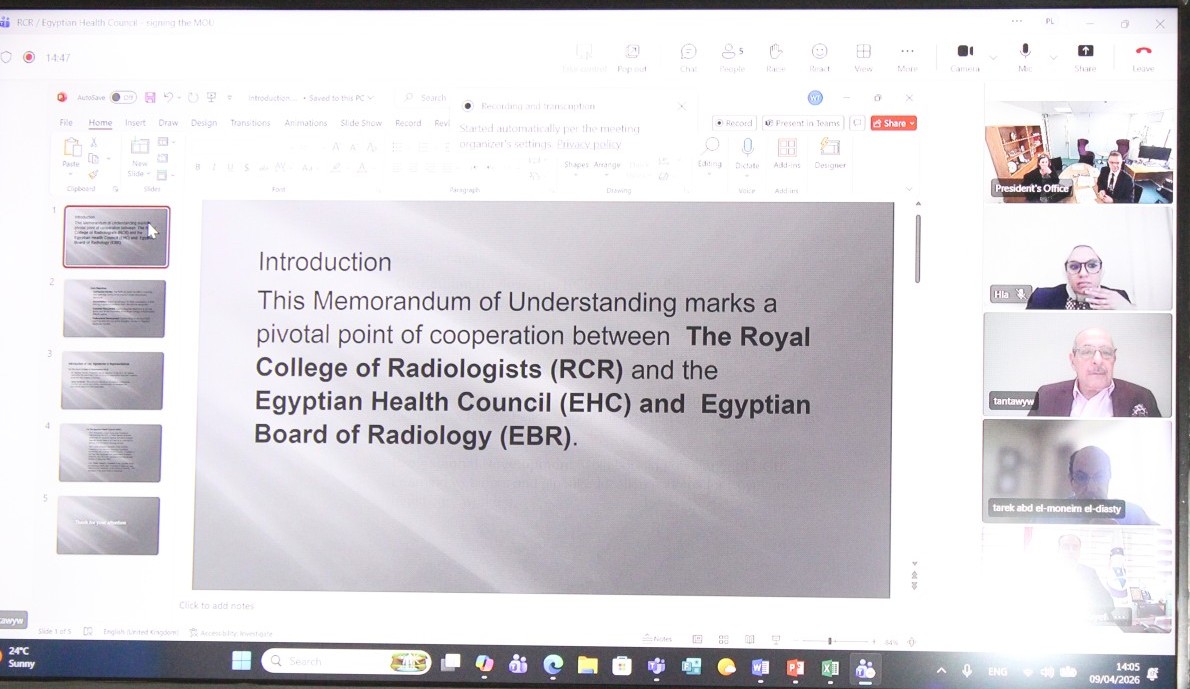This screenshot has width=1190, height=689.
Task: Open Excel from the taskbar
Action: 830,668
